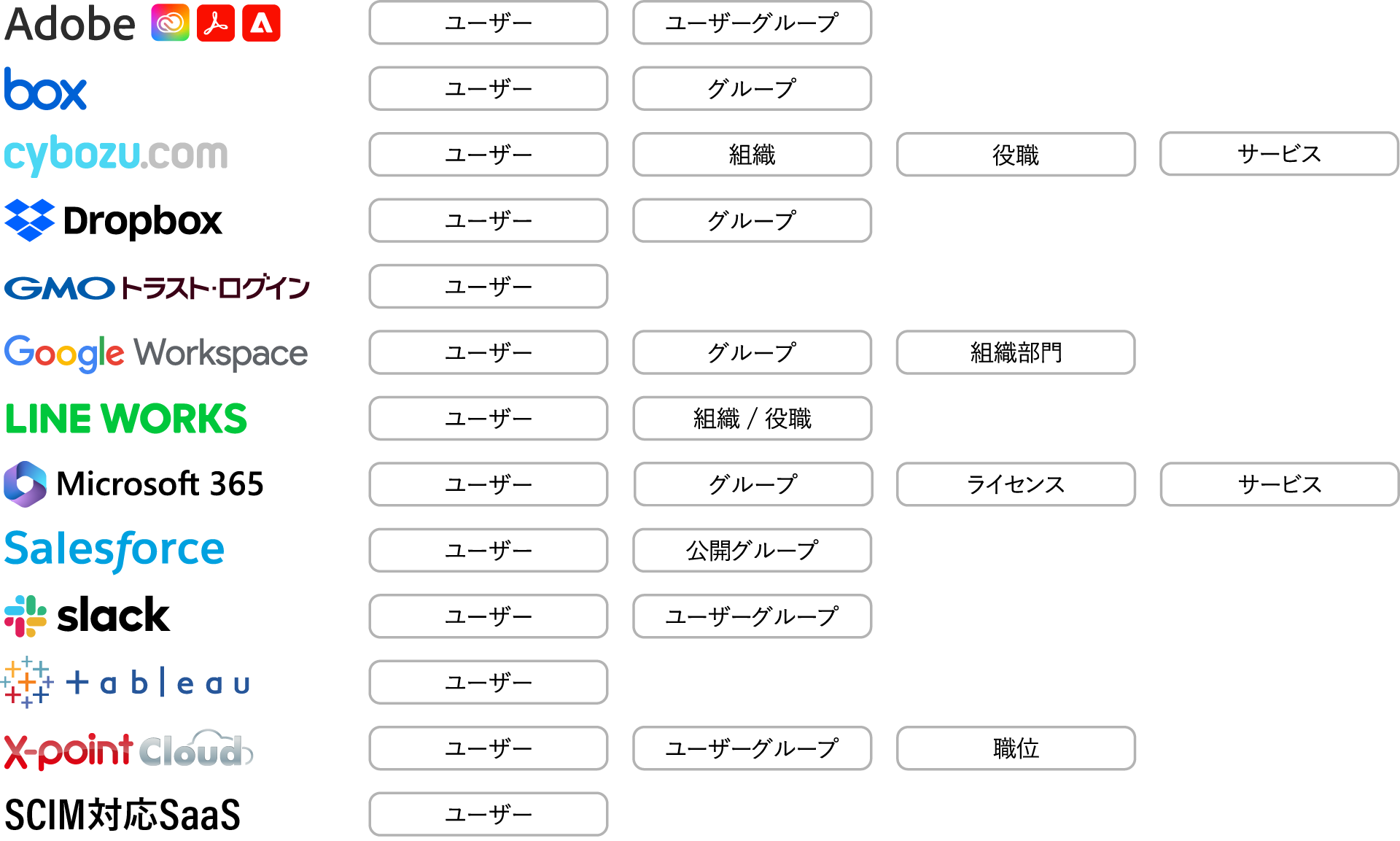Click the Adobe Acrobat icon

pyautogui.click(x=216, y=23)
